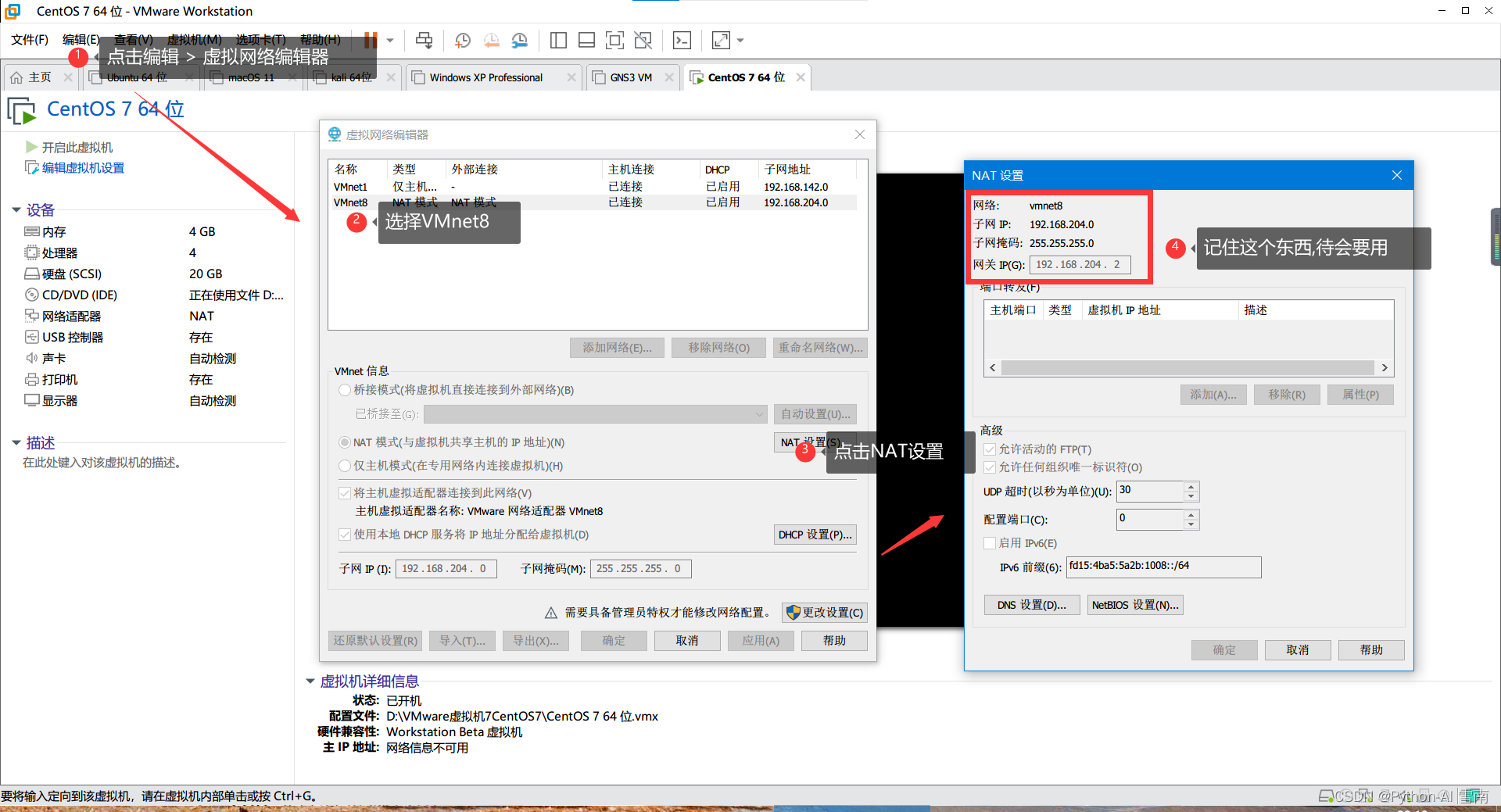The height and width of the screenshot is (812, 1501).
Task: Click DNS 设置(D)... button
Action: 1032,605
